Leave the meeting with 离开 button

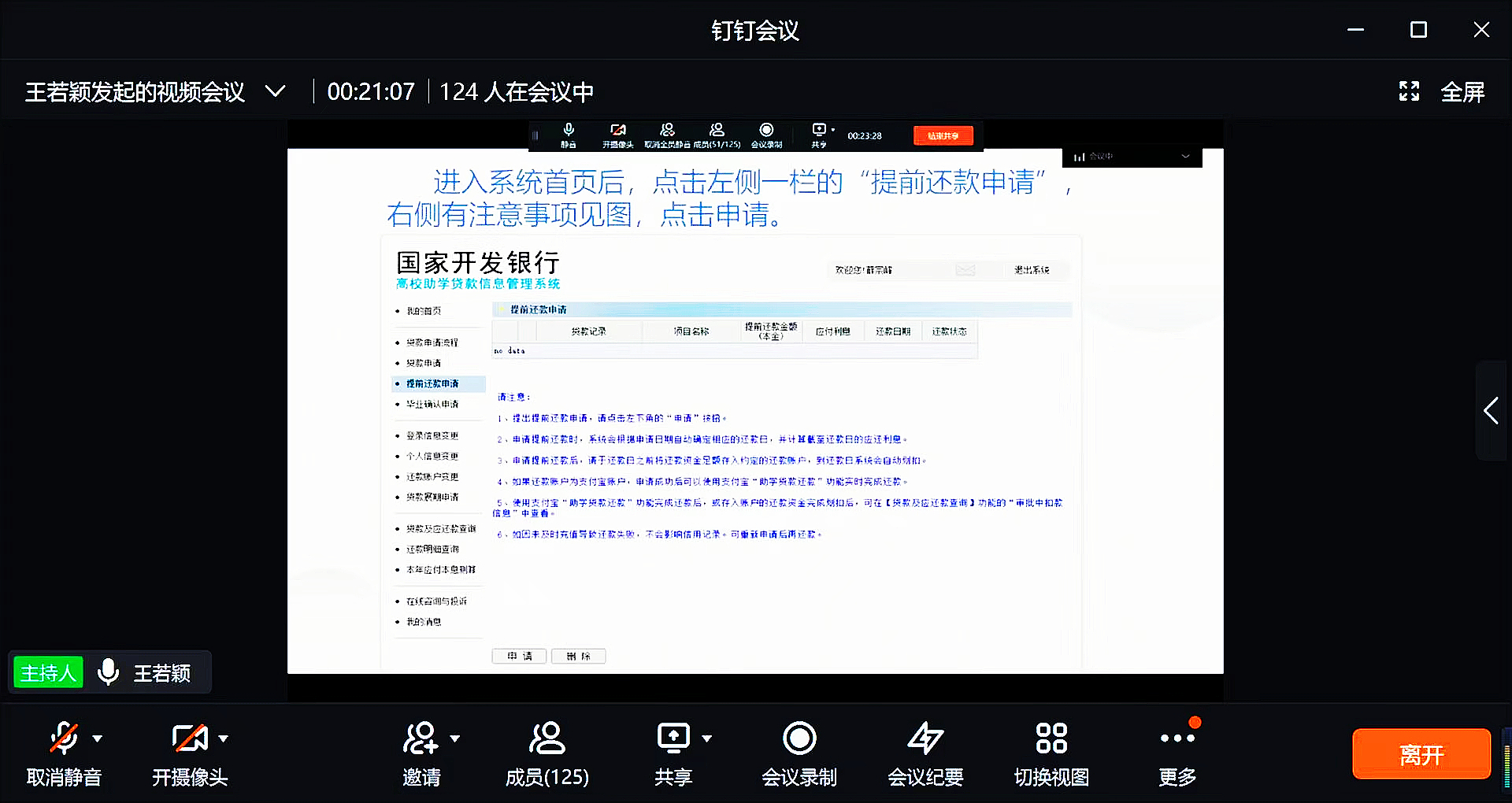[1421, 754]
